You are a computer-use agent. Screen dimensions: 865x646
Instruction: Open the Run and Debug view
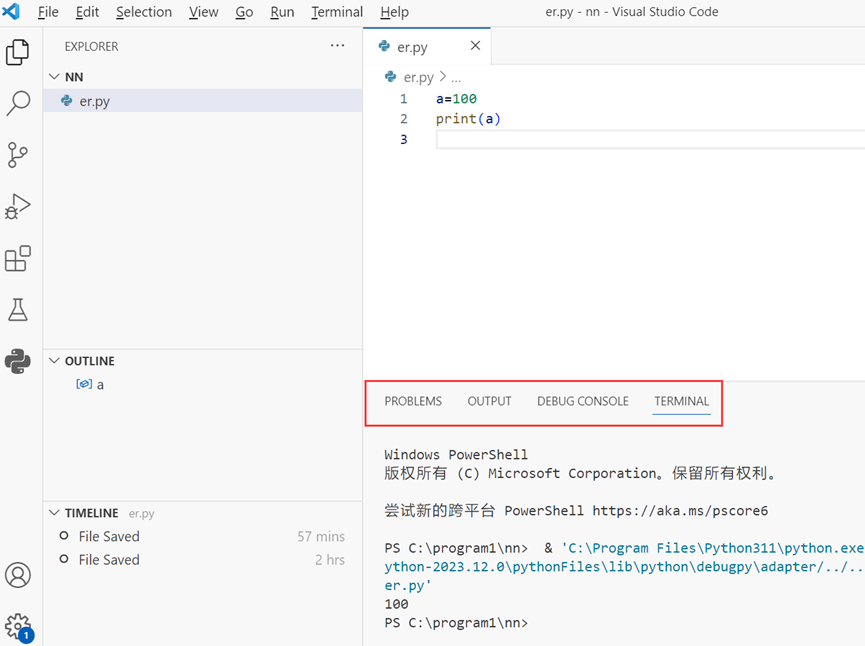tap(18, 206)
